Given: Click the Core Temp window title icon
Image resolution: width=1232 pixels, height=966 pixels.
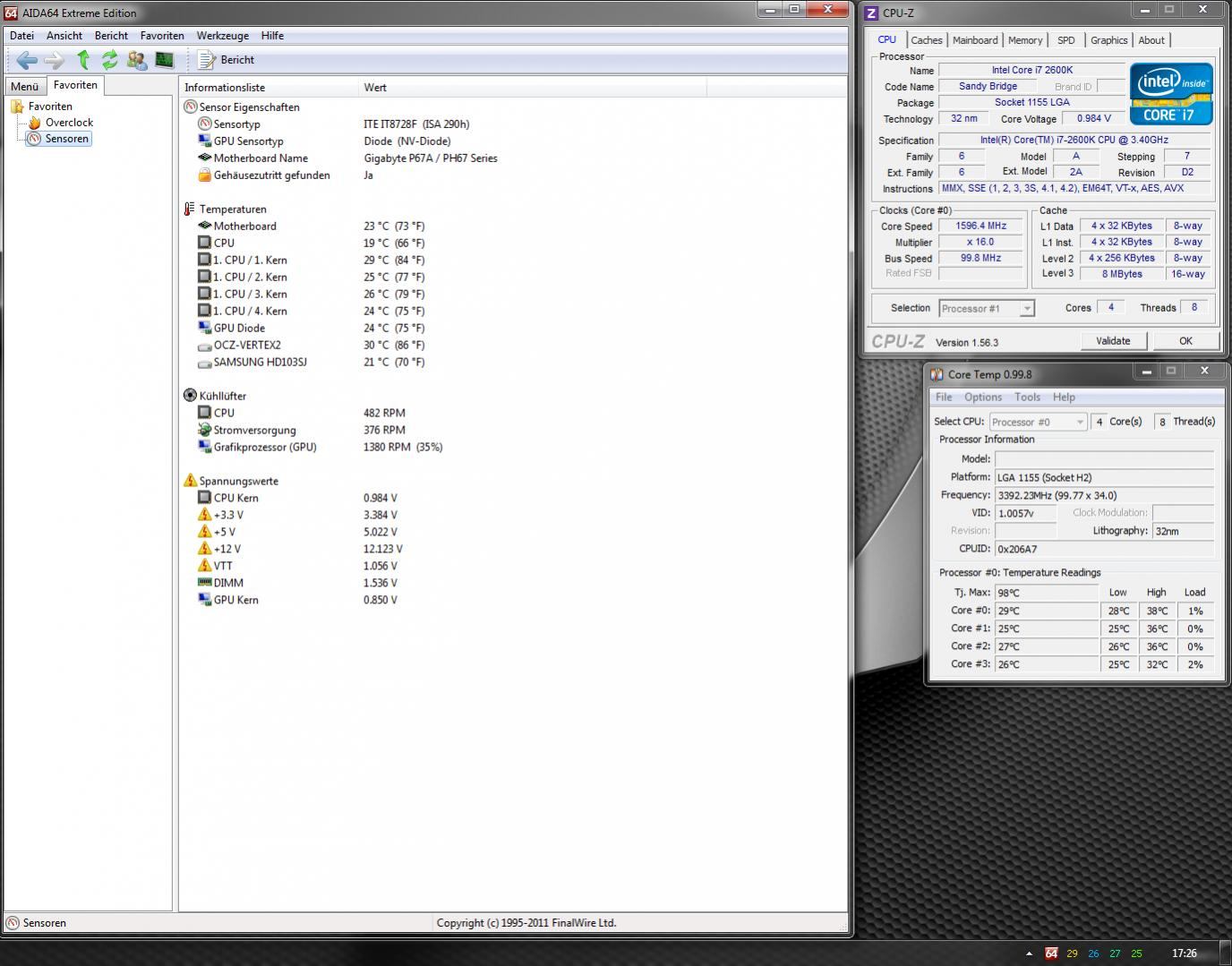Looking at the screenshot, I should [937, 374].
